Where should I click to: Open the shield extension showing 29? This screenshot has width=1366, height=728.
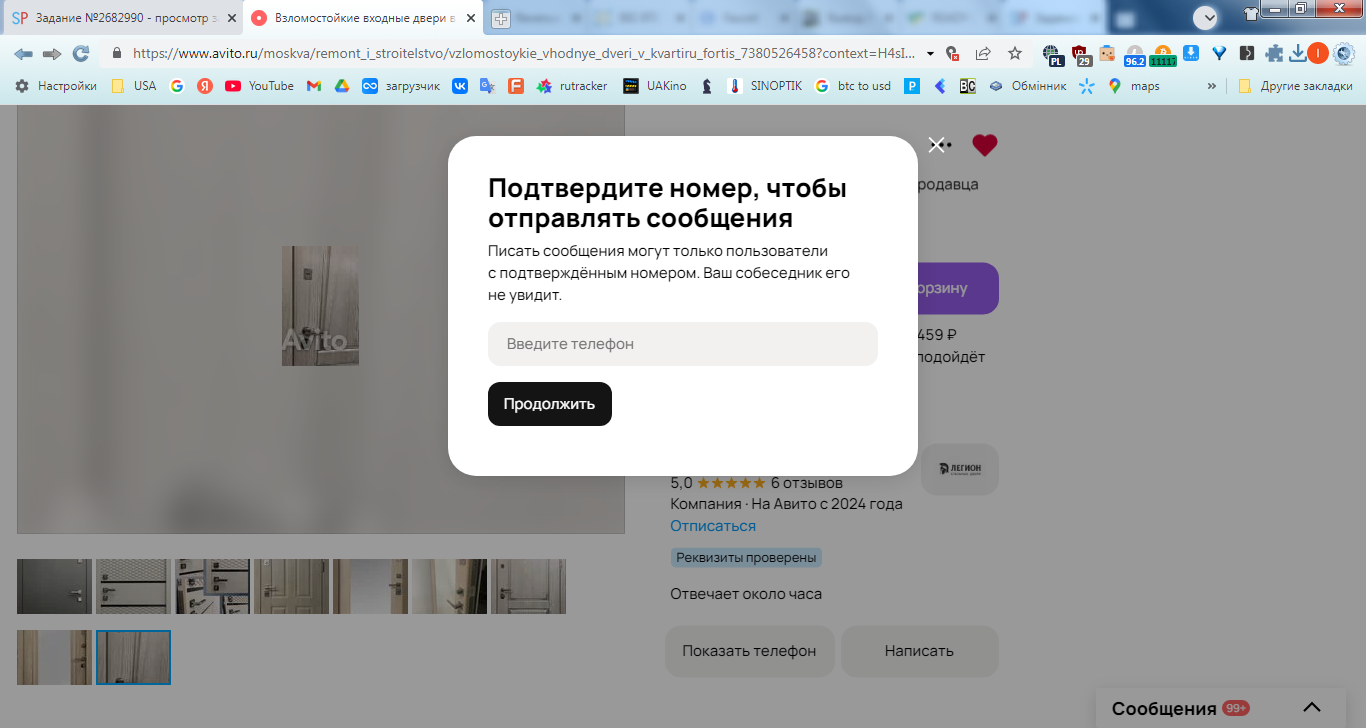(1080, 54)
